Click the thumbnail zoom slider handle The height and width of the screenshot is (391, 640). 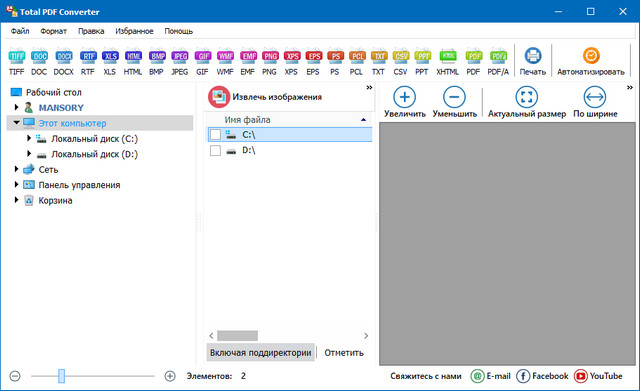pos(61,376)
